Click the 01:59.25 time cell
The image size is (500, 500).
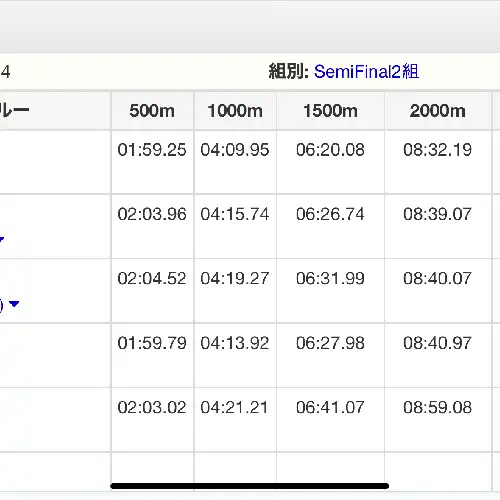152,150
